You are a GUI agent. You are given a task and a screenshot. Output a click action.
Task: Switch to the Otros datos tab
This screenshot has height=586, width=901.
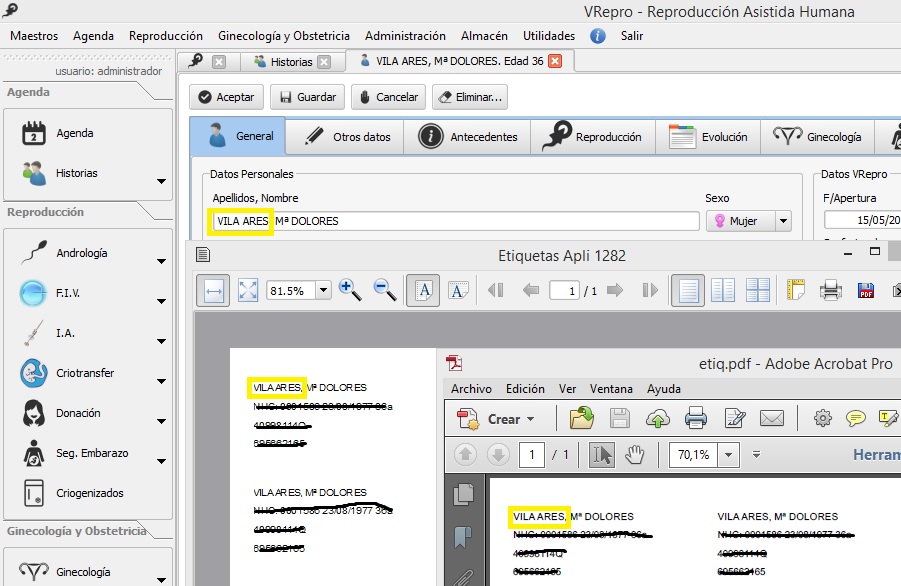345,137
